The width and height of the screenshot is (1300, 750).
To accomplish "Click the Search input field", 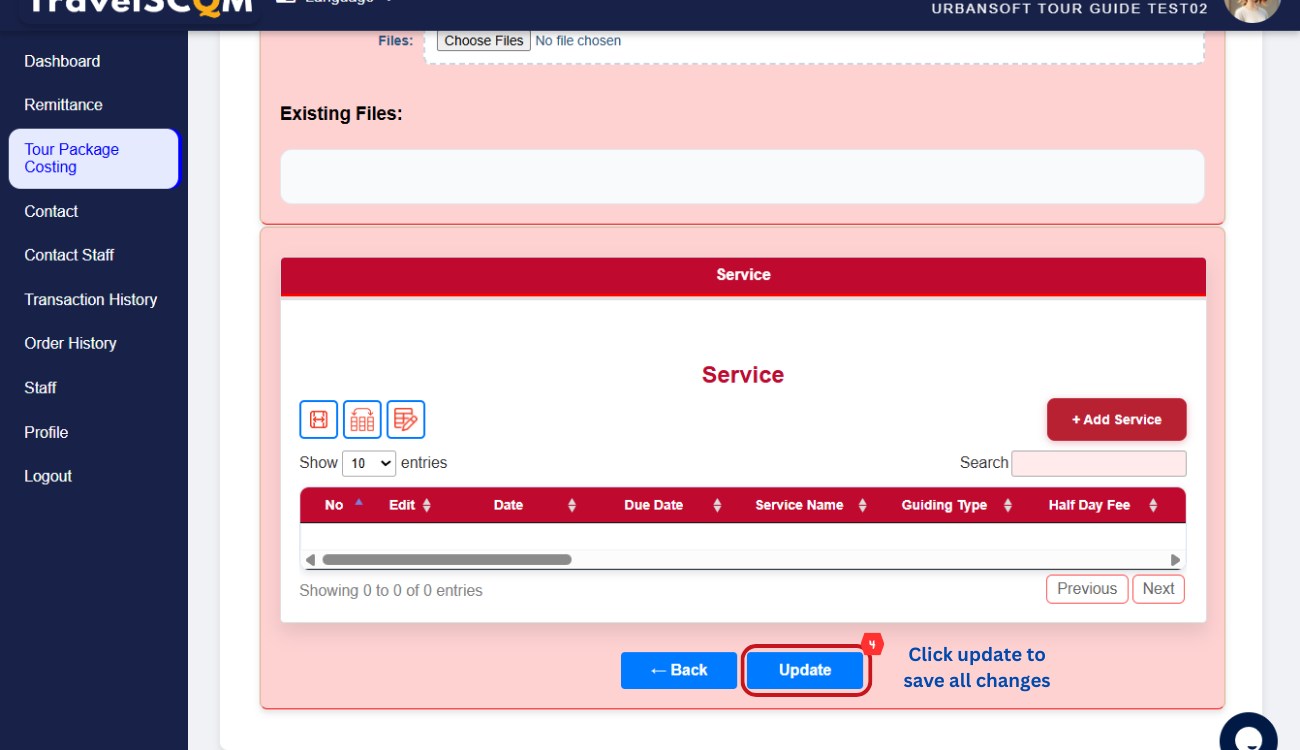I will (1098, 464).
